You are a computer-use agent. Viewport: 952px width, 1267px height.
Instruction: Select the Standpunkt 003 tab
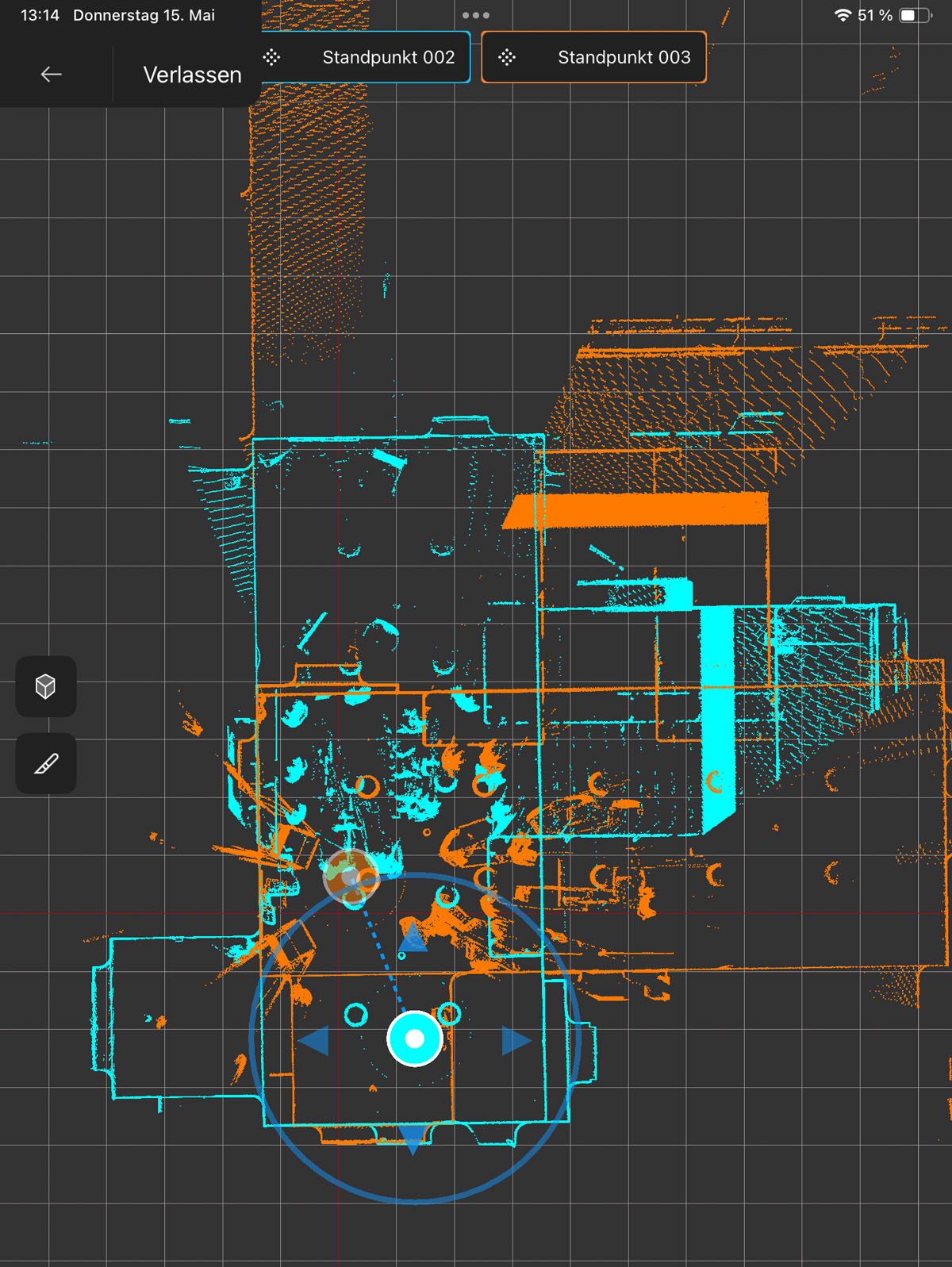point(593,57)
